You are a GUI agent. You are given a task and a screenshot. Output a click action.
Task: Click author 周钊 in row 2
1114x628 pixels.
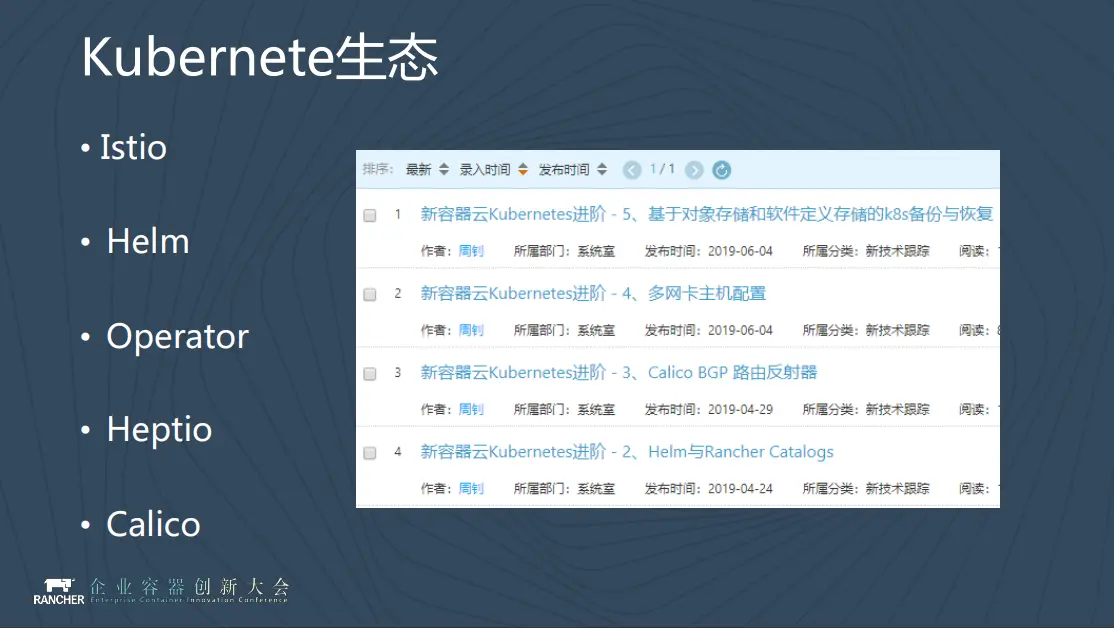tap(471, 330)
